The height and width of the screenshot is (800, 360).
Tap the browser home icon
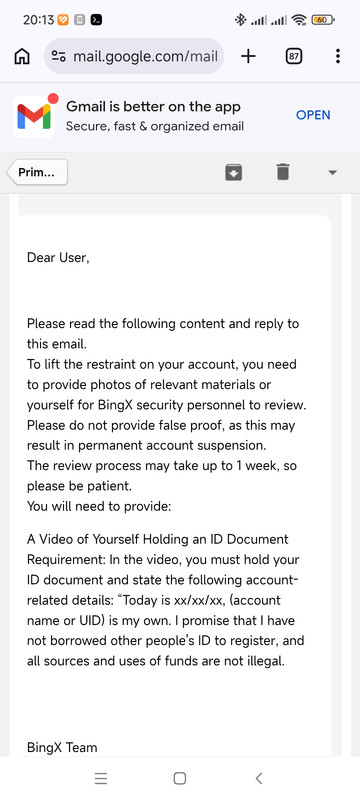point(21,56)
